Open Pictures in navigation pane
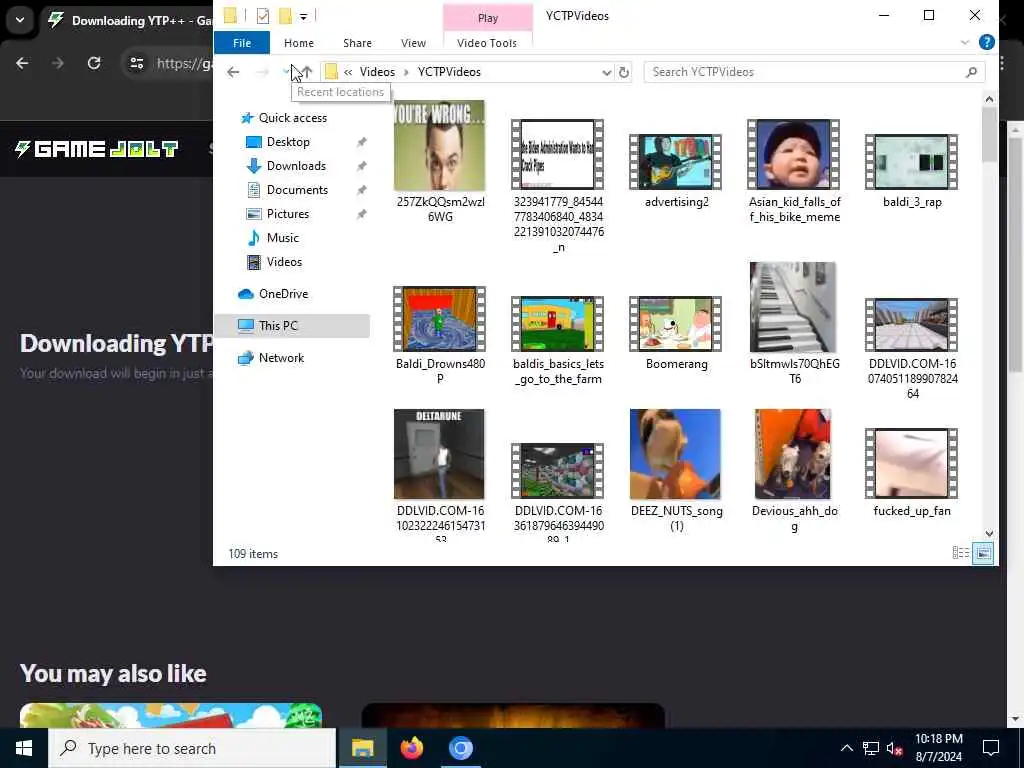This screenshot has height=768, width=1024. tap(287, 214)
